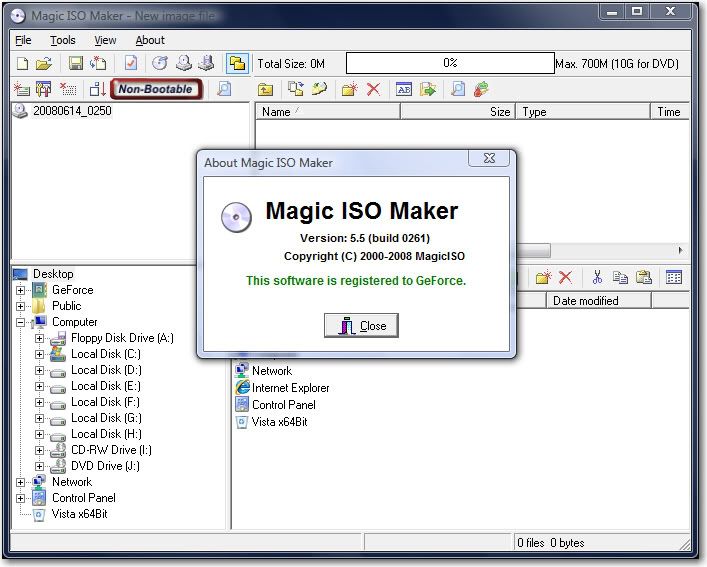Click the paste clipboard icon
This screenshot has width=707, height=567.
(643, 277)
